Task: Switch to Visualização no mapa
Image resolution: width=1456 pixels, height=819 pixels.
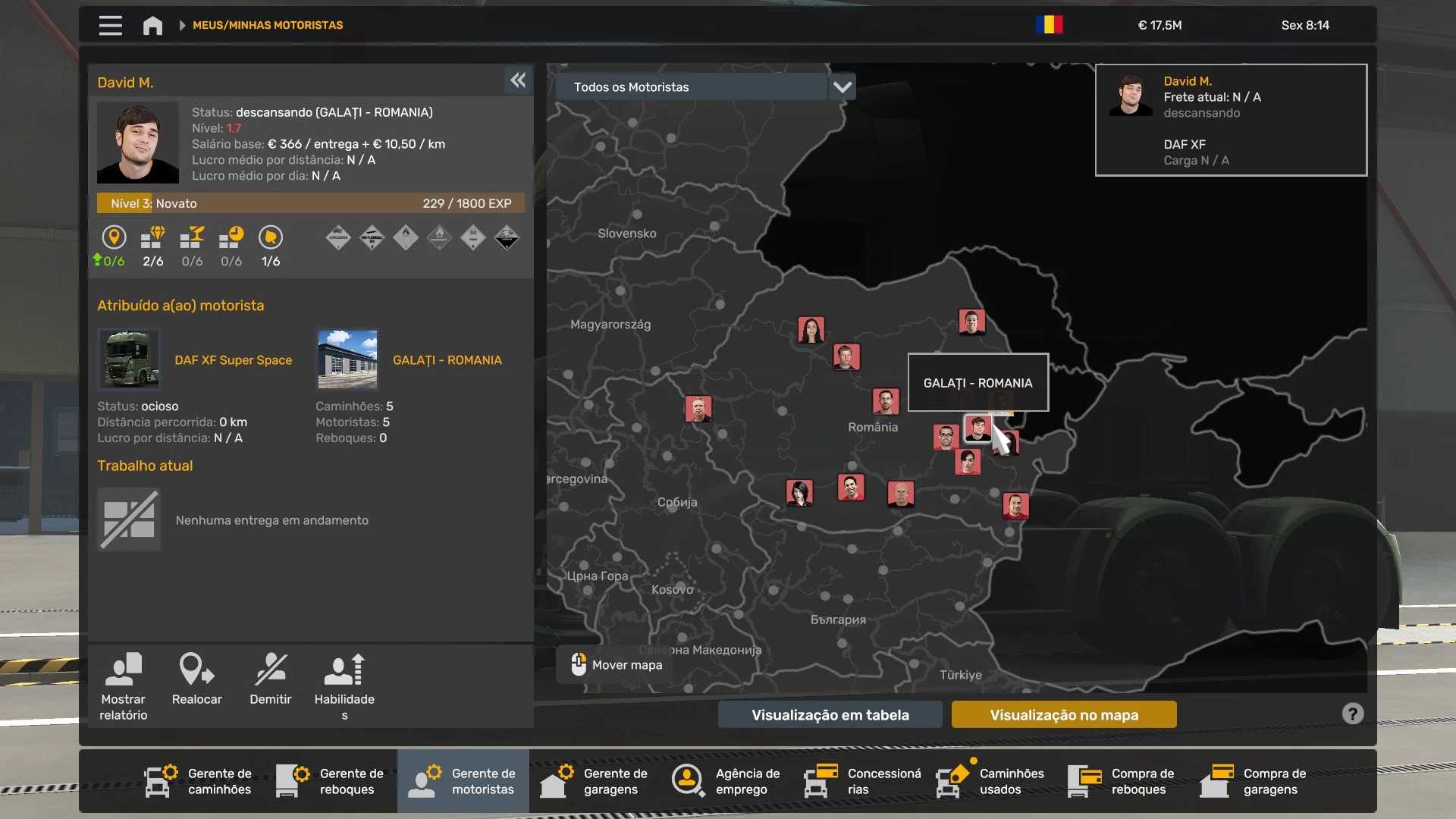Action: 1063,714
